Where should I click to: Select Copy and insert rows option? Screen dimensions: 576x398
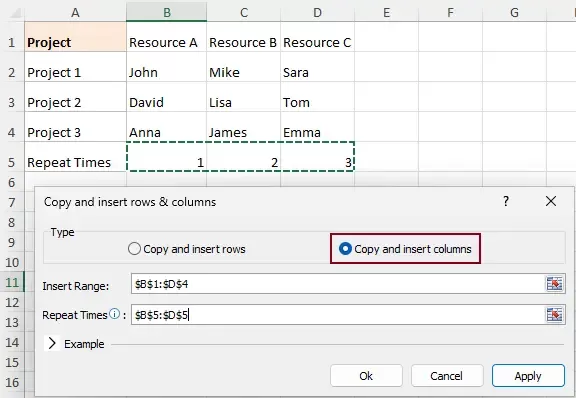point(187,249)
